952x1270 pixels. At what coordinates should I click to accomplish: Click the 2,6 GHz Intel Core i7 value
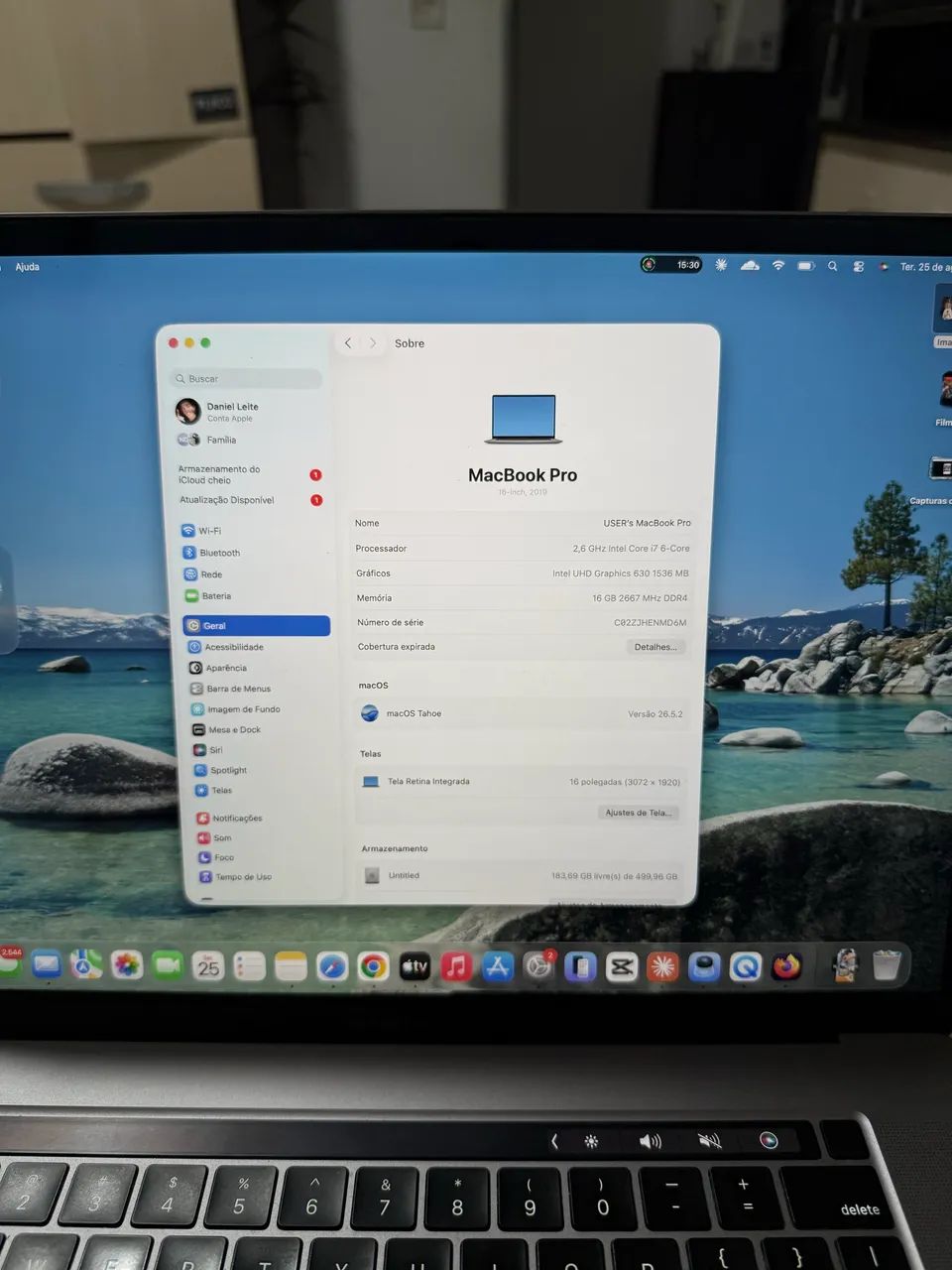(x=631, y=549)
